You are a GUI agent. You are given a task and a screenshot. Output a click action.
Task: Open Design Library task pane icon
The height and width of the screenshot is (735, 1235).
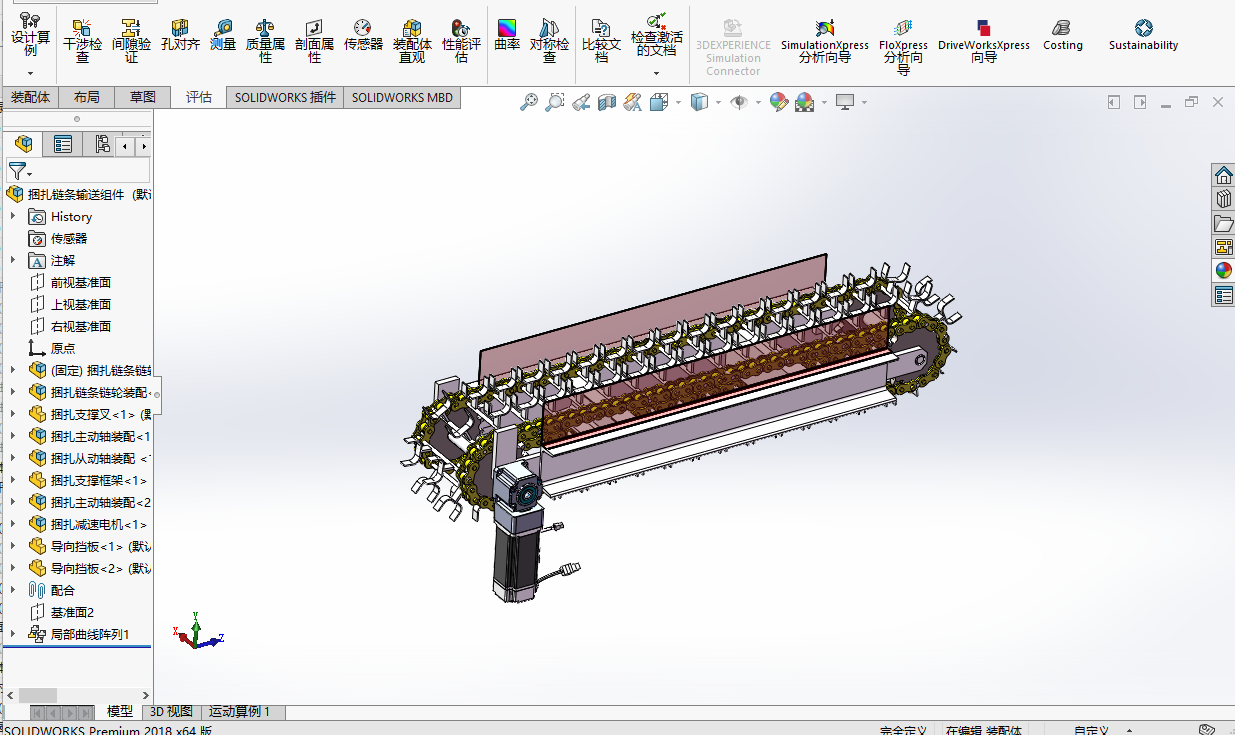click(1224, 199)
